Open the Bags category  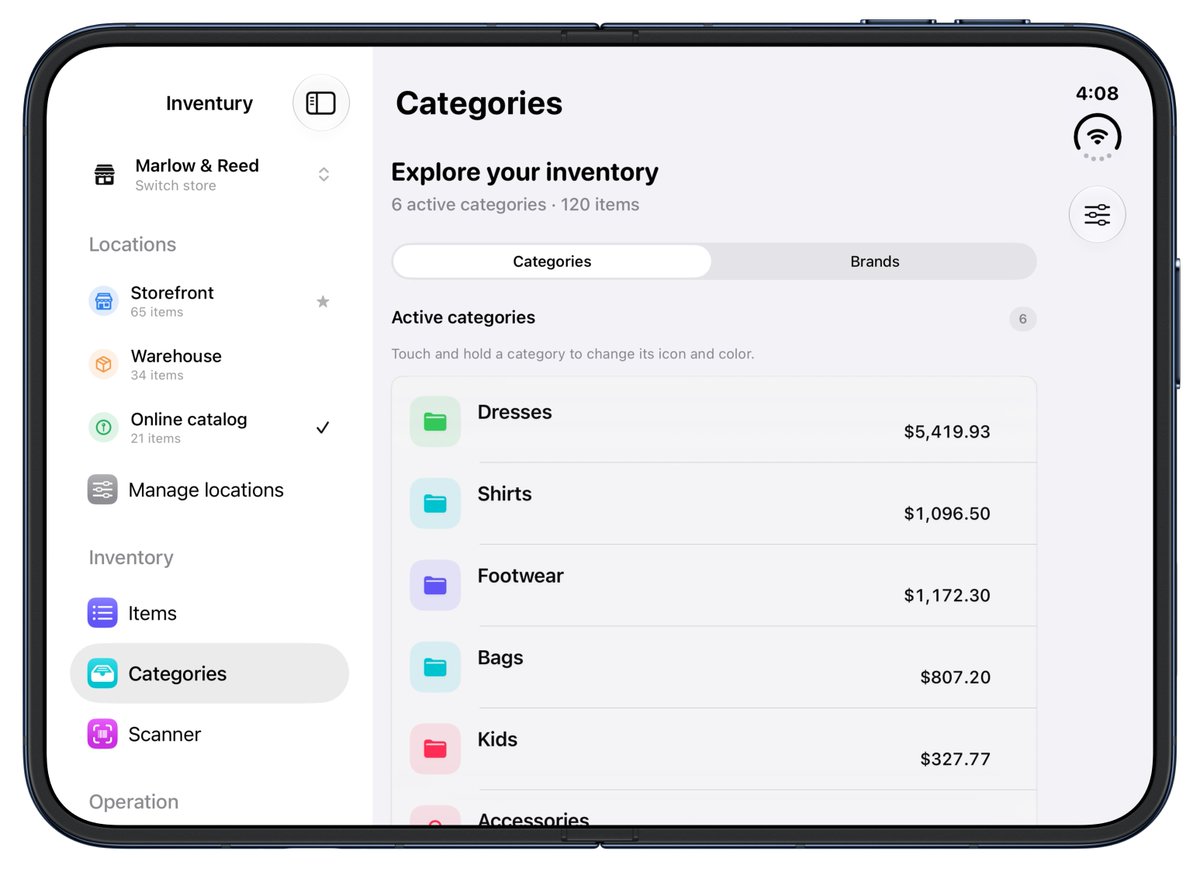714,667
